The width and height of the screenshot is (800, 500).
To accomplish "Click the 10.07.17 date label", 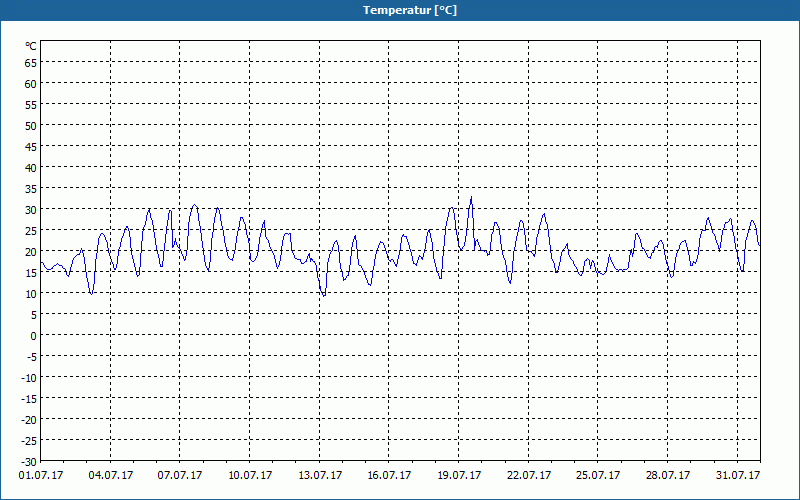I will [250, 476].
